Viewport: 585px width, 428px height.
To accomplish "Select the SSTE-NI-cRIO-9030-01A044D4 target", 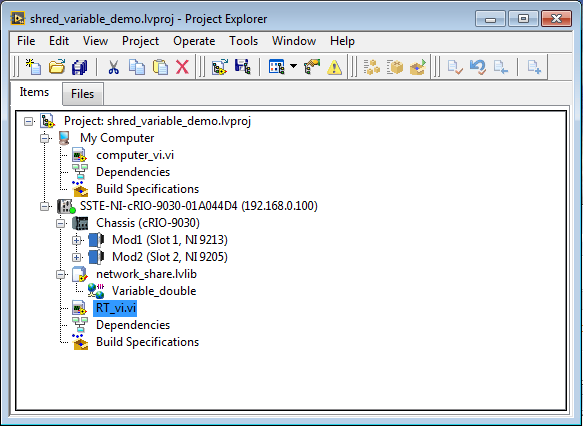I will click(198, 206).
